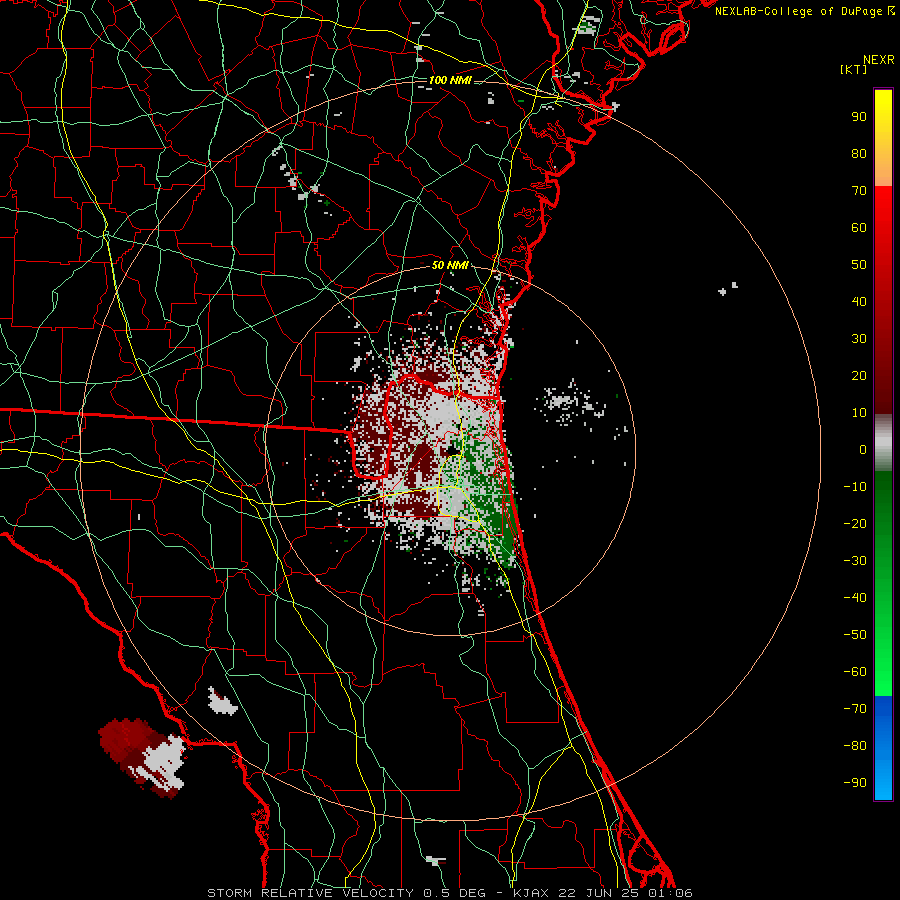Click the 50 NMI range ring label
The width and height of the screenshot is (900, 900).
[x=450, y=265]
